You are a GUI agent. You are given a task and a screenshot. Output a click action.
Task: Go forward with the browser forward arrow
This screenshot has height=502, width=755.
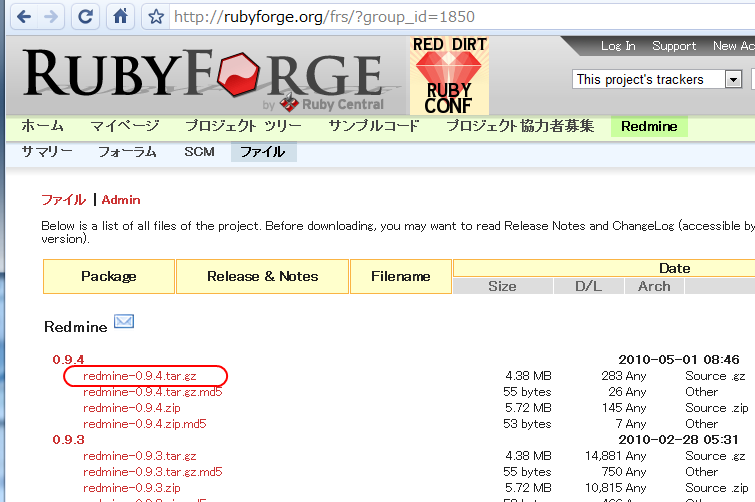(x=51, y=17)
